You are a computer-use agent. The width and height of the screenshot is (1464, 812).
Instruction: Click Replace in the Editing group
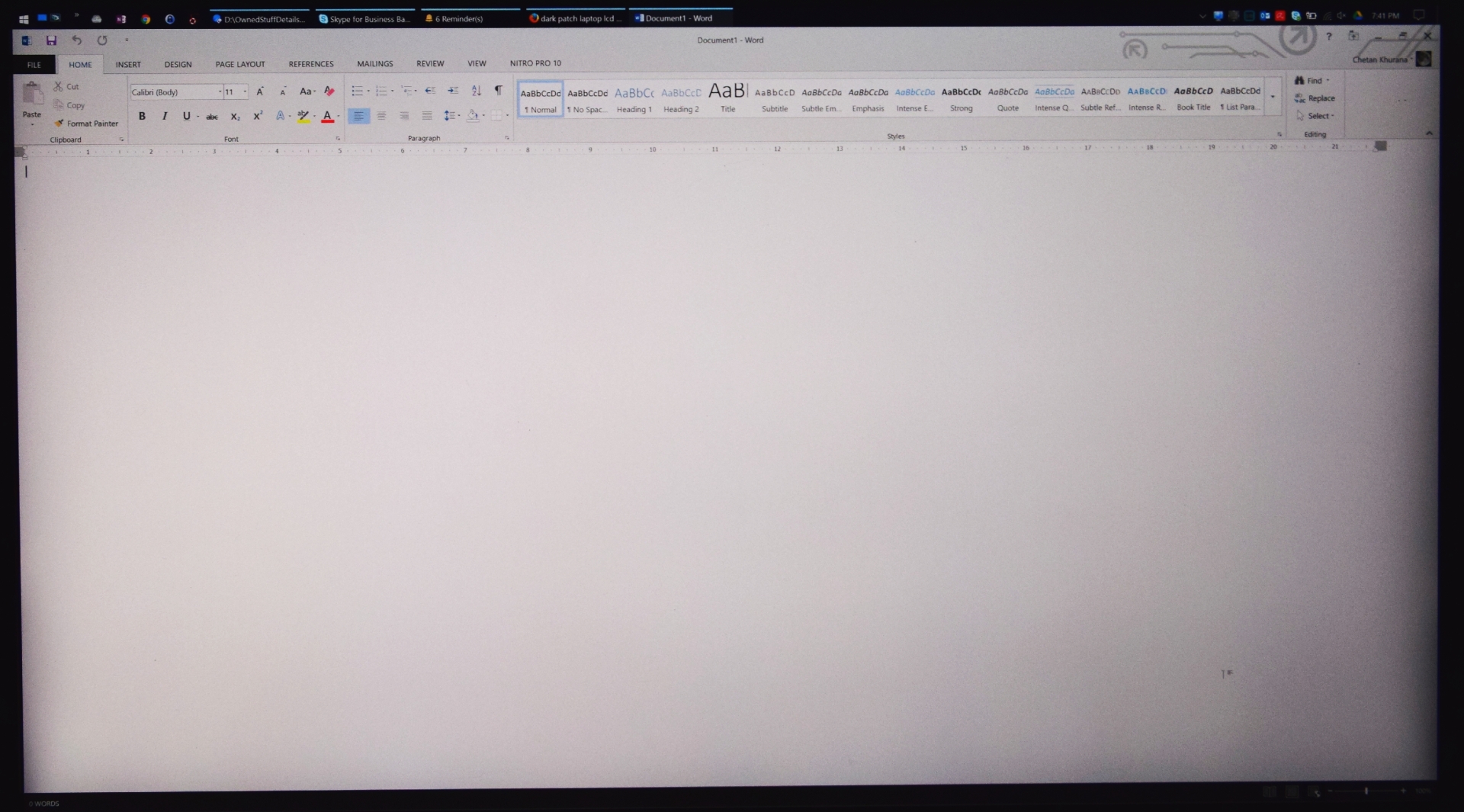pyautogui.click(x=1315, y=98)
